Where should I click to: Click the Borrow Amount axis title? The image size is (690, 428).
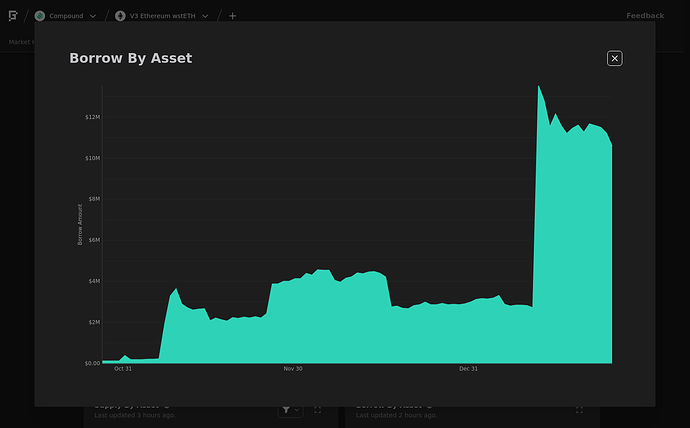pyautogui.click(x=80, y=224)
